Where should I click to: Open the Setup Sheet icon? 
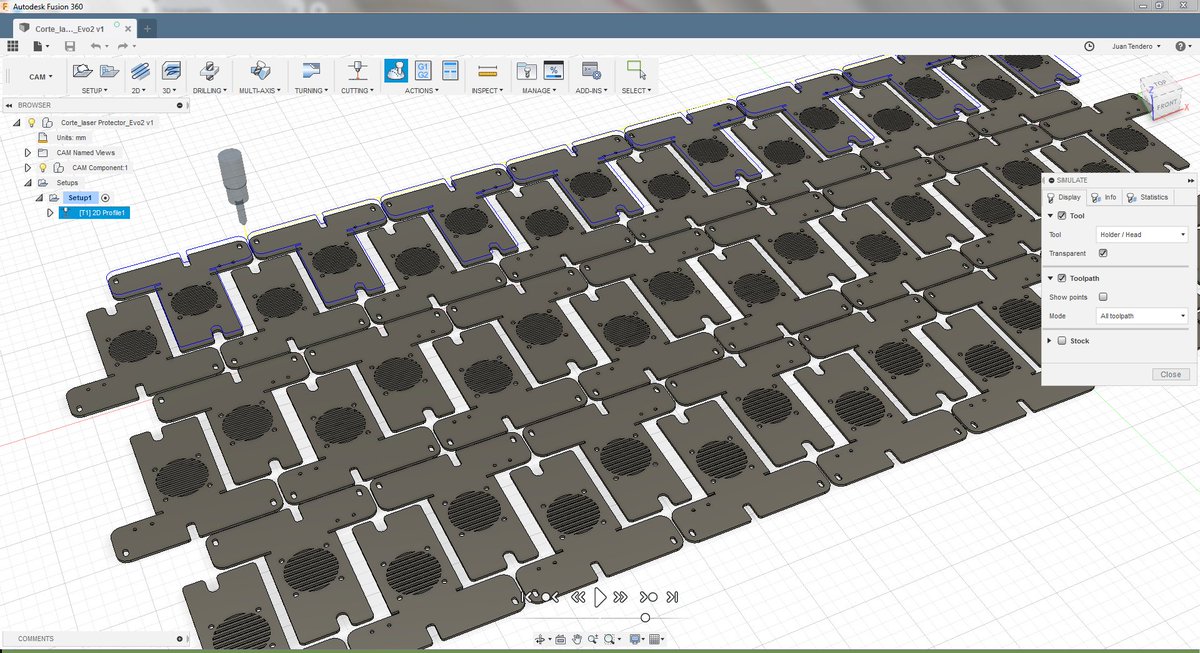coord(449,71)
